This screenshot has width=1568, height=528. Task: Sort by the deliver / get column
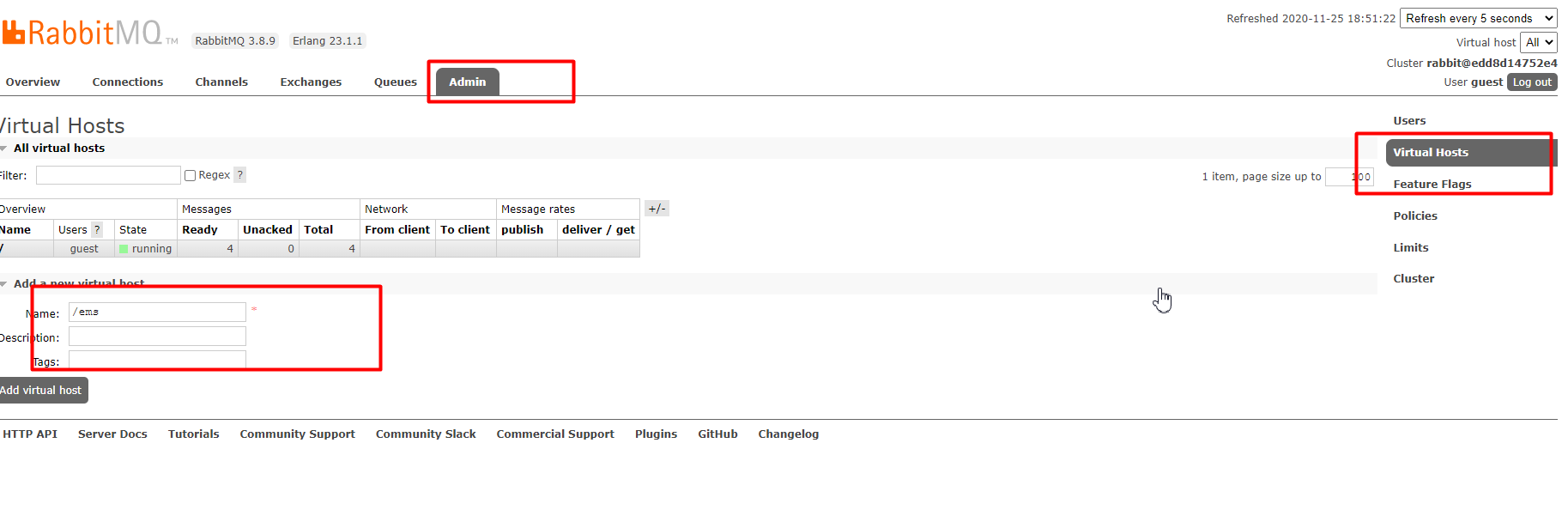point(598,230)
